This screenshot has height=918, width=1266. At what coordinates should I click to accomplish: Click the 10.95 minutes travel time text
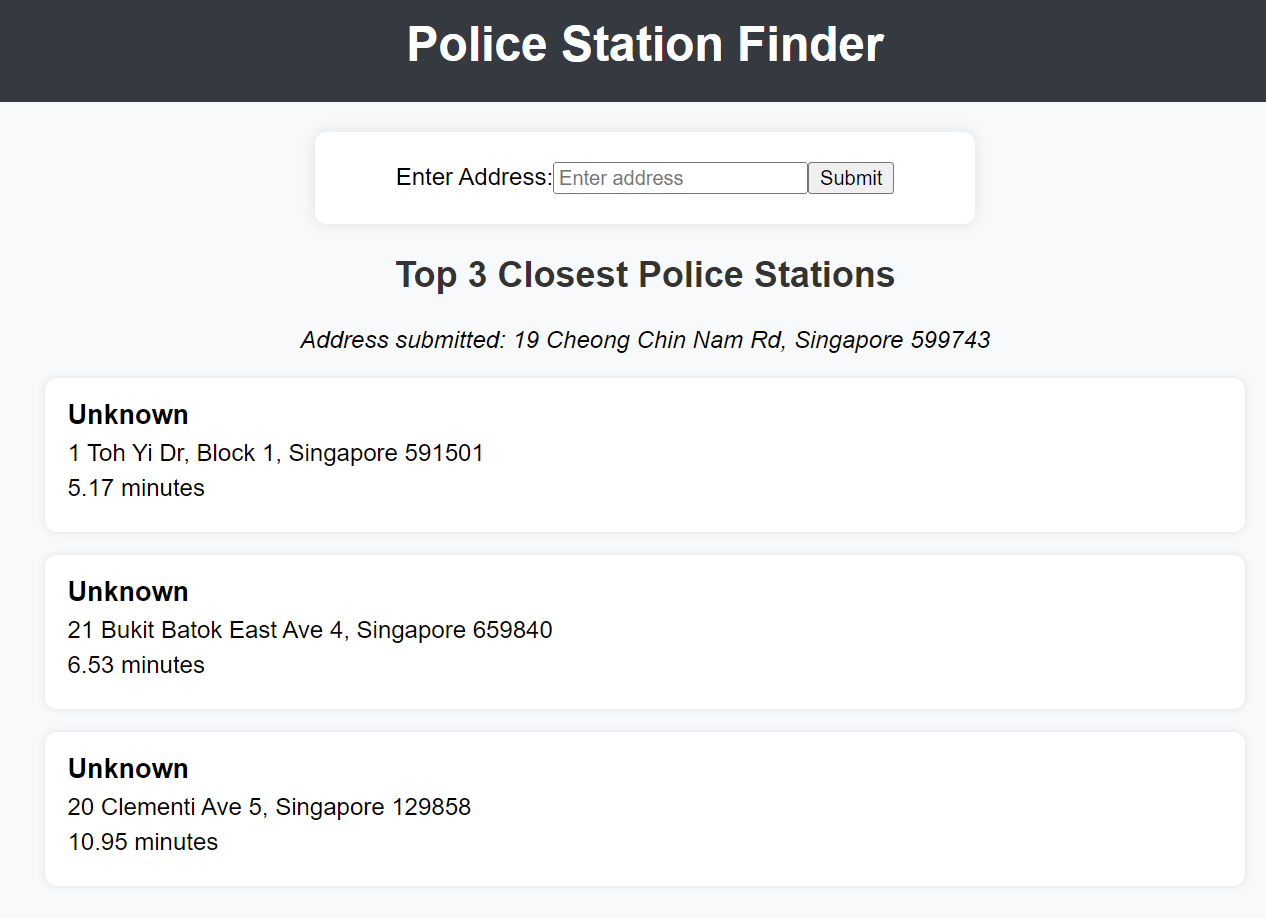[143, 842]
